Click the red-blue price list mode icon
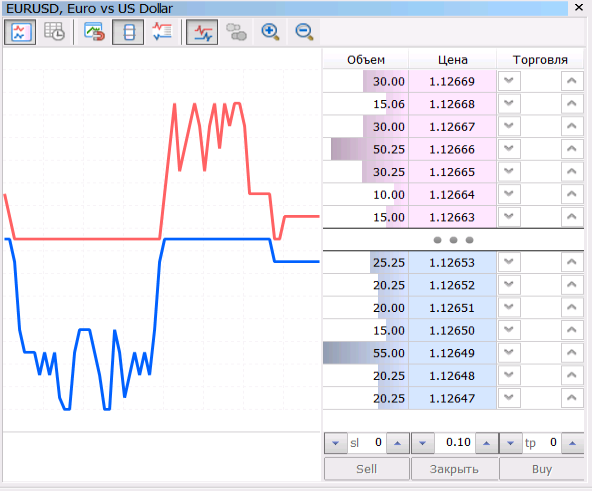Screen dimensions: 592x491 (x=162, y=32)
